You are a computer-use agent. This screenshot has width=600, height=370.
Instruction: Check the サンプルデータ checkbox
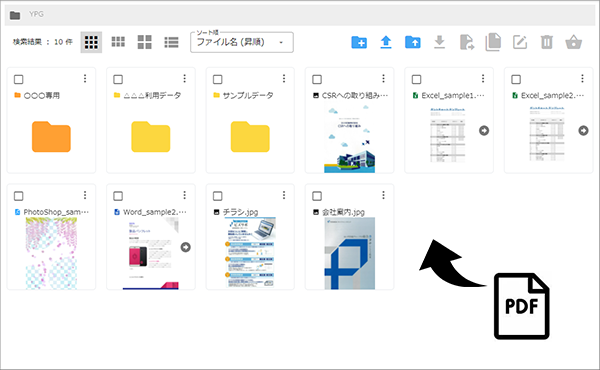point(217,79)
